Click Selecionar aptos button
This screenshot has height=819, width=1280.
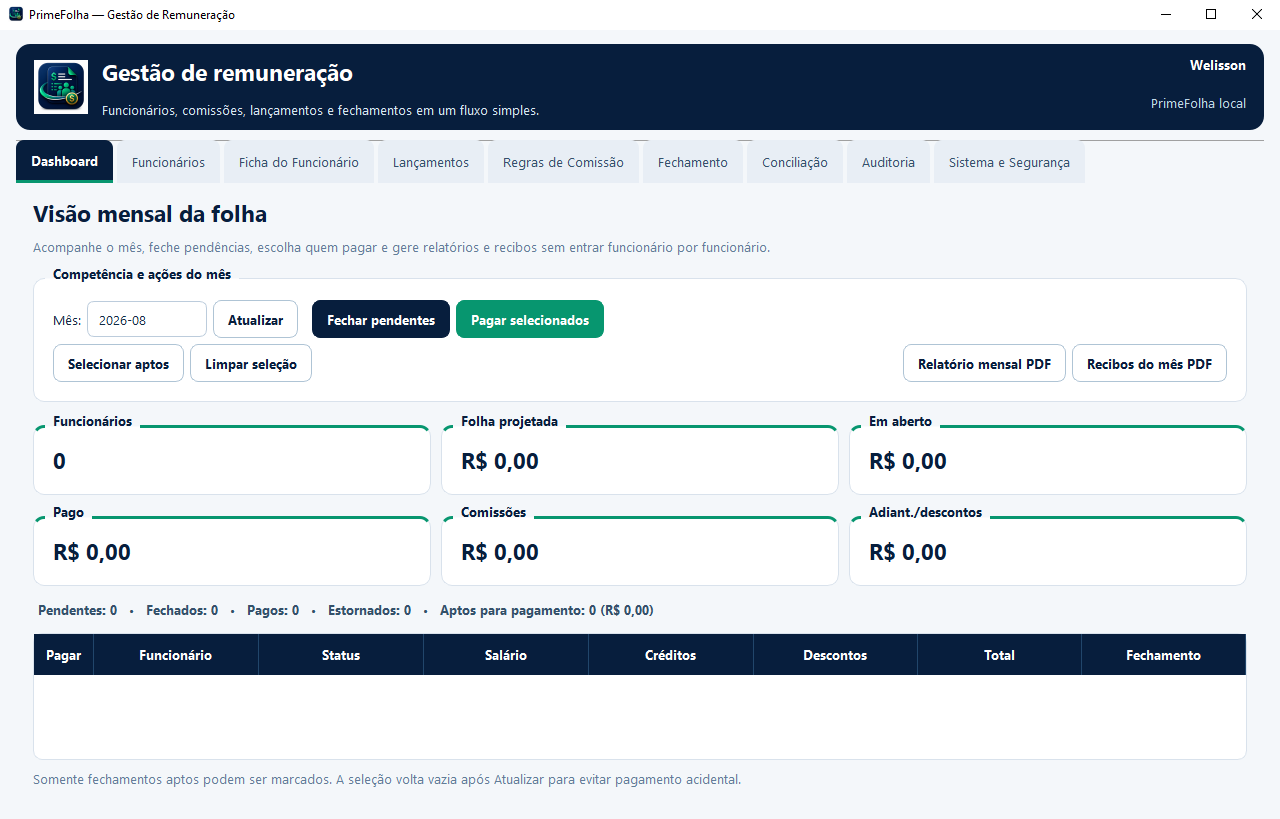tap(118, 364)
